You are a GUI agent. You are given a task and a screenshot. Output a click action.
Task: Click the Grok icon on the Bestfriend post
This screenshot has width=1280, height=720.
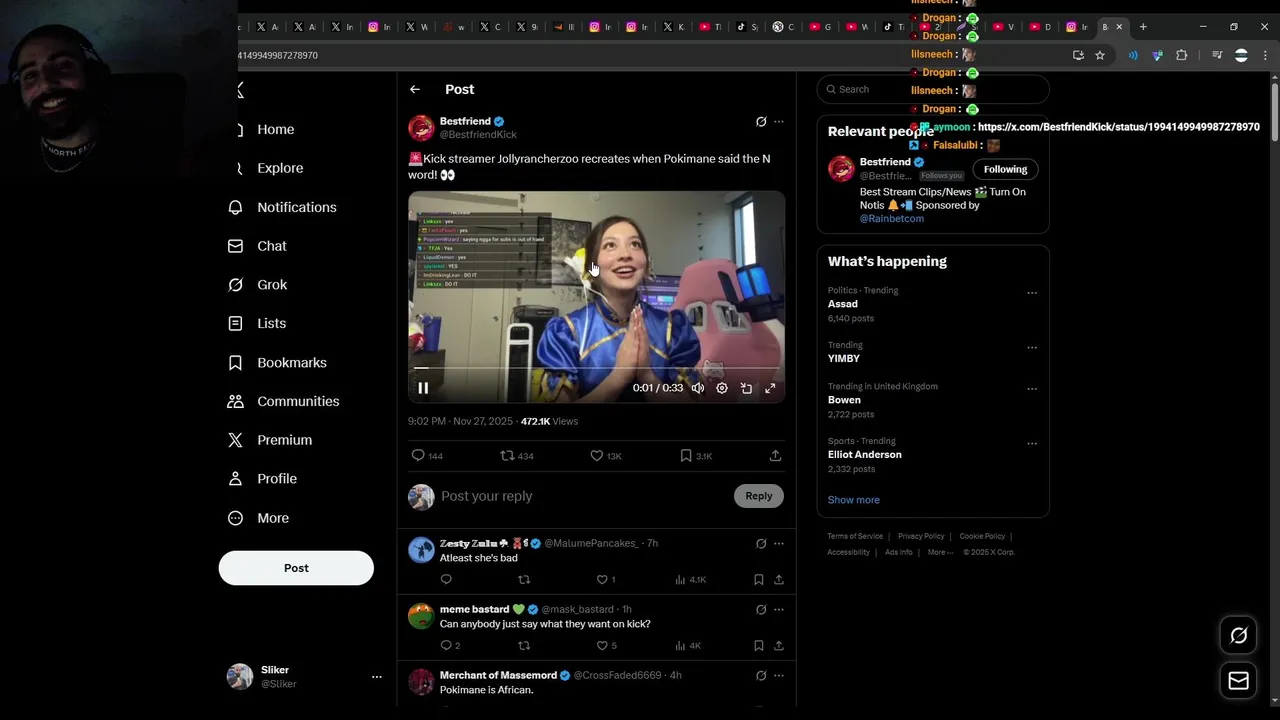(761, 122)
